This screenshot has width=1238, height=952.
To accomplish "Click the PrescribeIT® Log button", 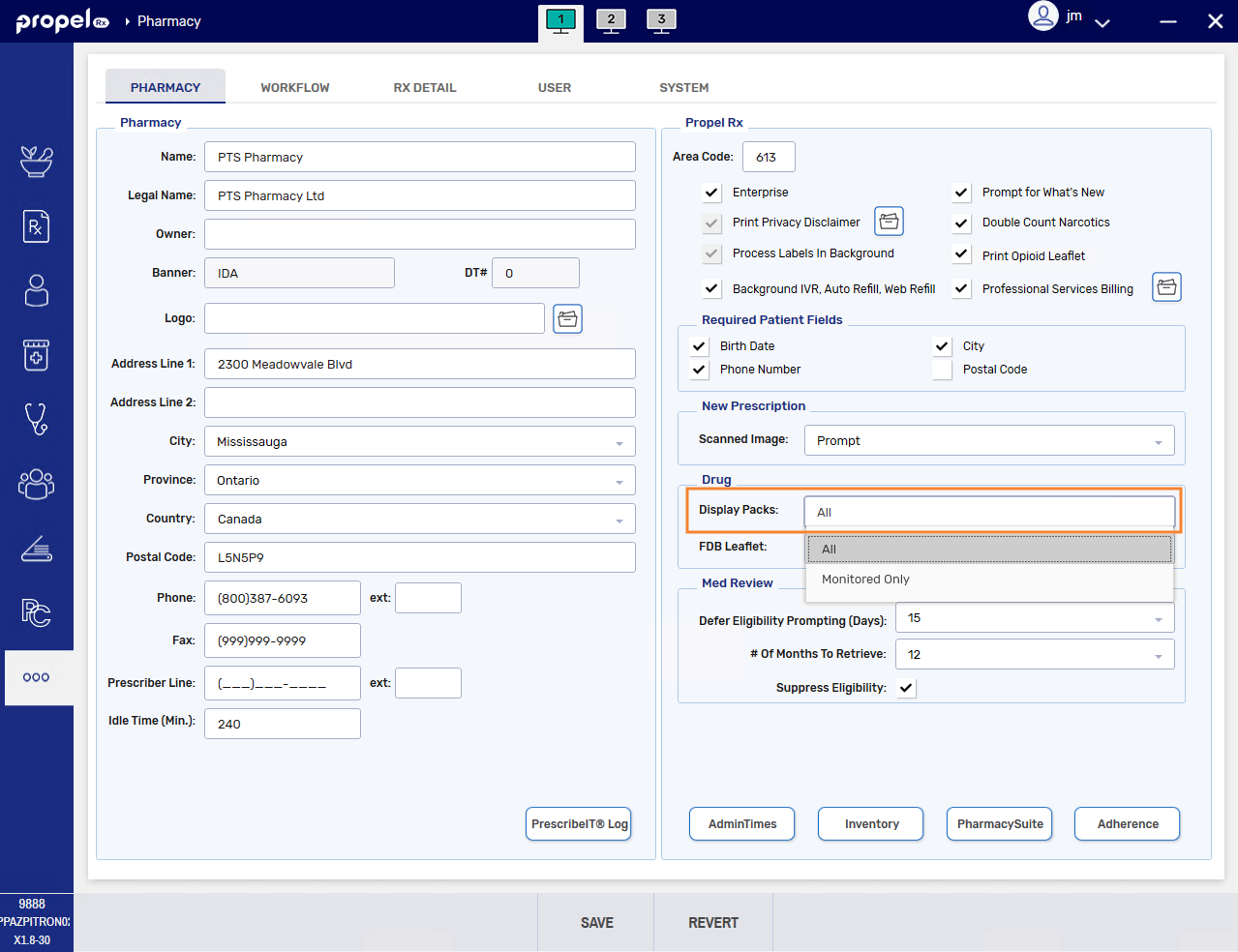I will click(579, 824).
